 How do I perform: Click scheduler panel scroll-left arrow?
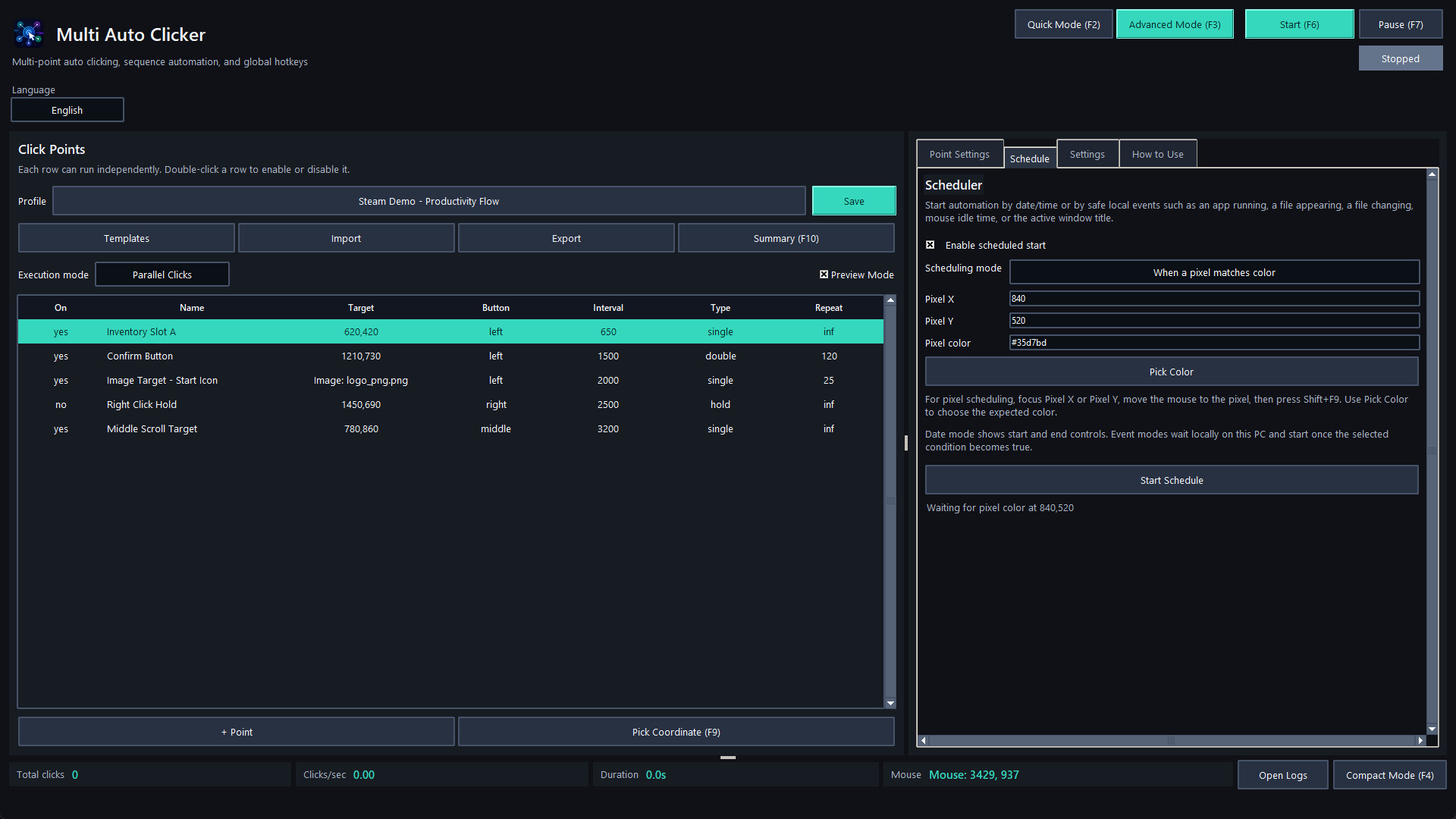pyautogui.click(x=923, y=740)
